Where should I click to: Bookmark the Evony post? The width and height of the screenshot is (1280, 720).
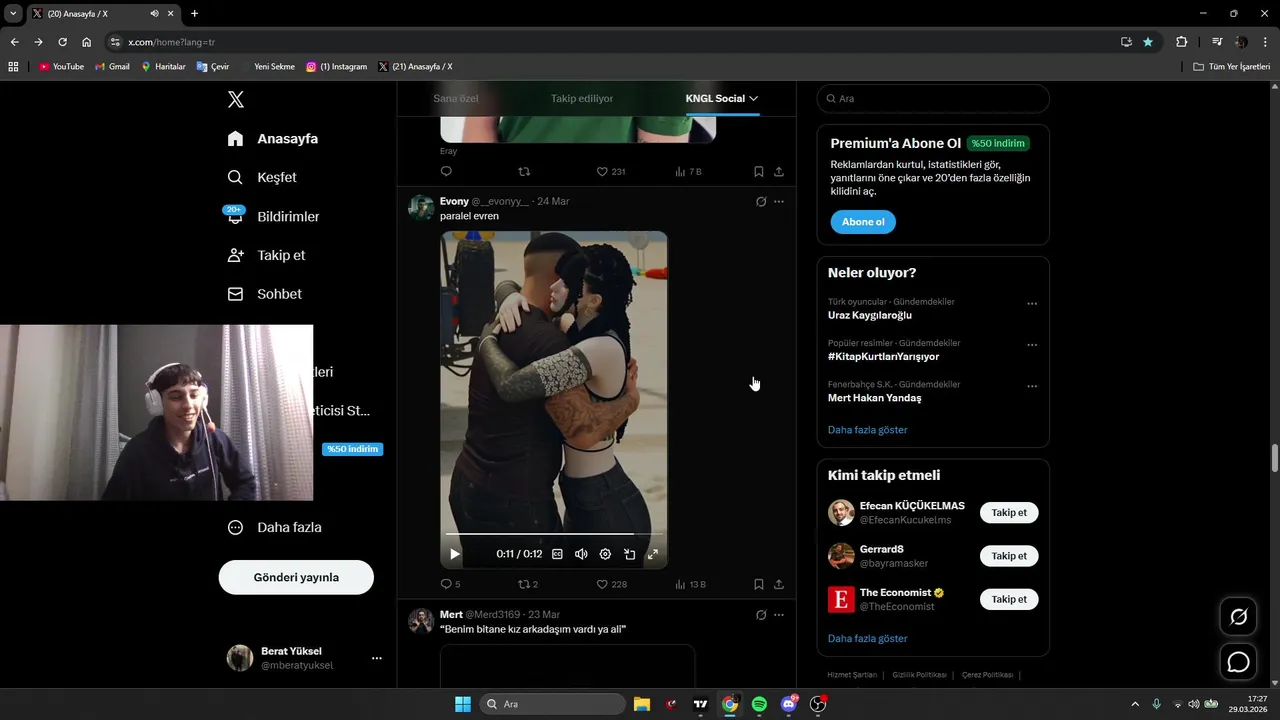point(759,584)
